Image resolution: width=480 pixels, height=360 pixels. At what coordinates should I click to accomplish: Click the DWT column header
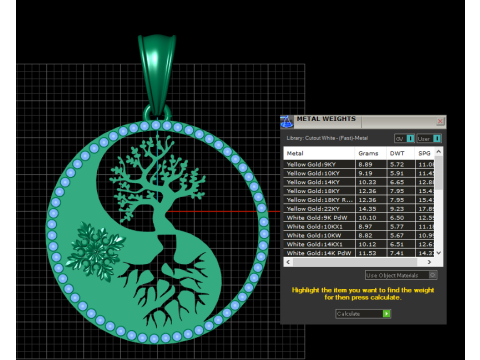coord(400,153)
